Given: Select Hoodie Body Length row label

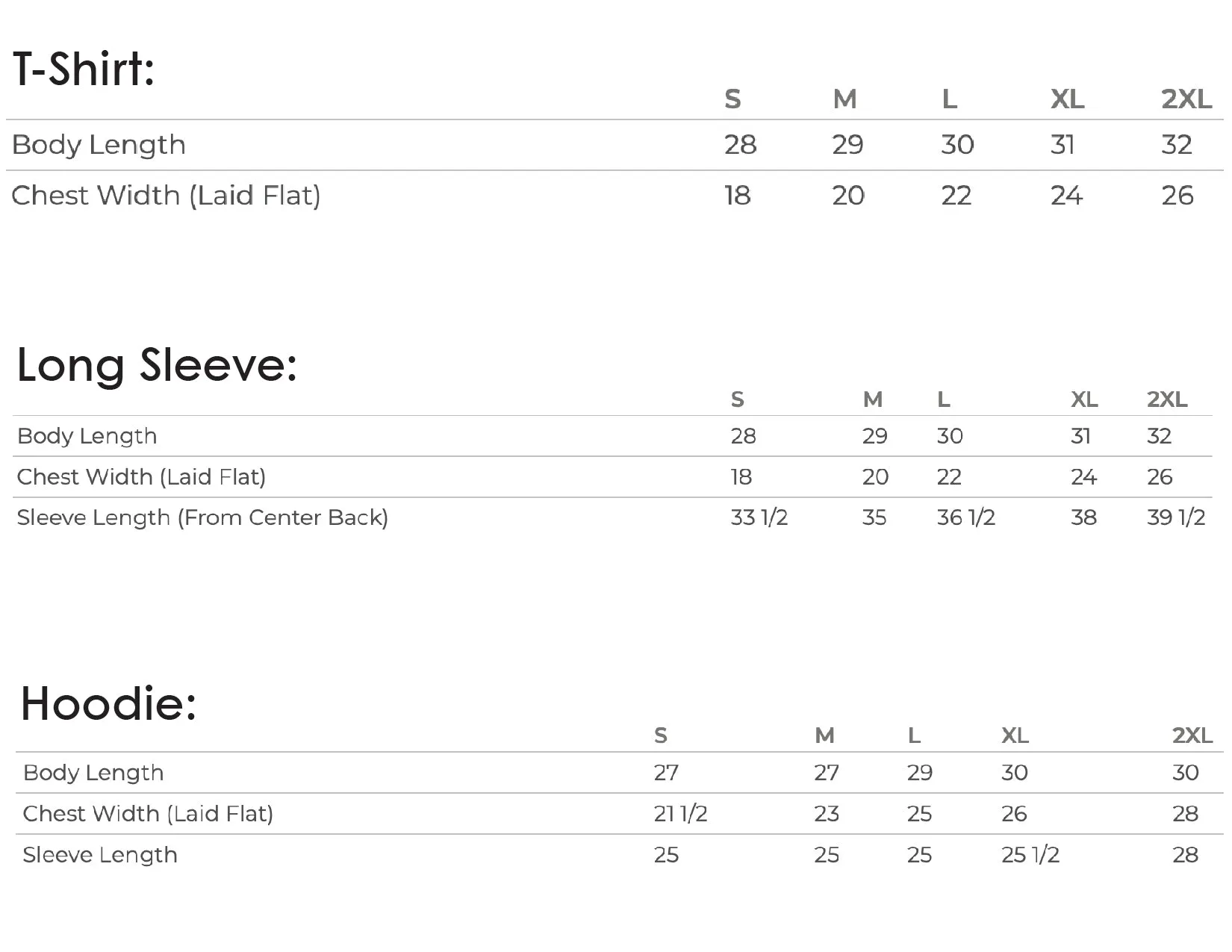Looking at the screenshot, I should coord(93,773).
